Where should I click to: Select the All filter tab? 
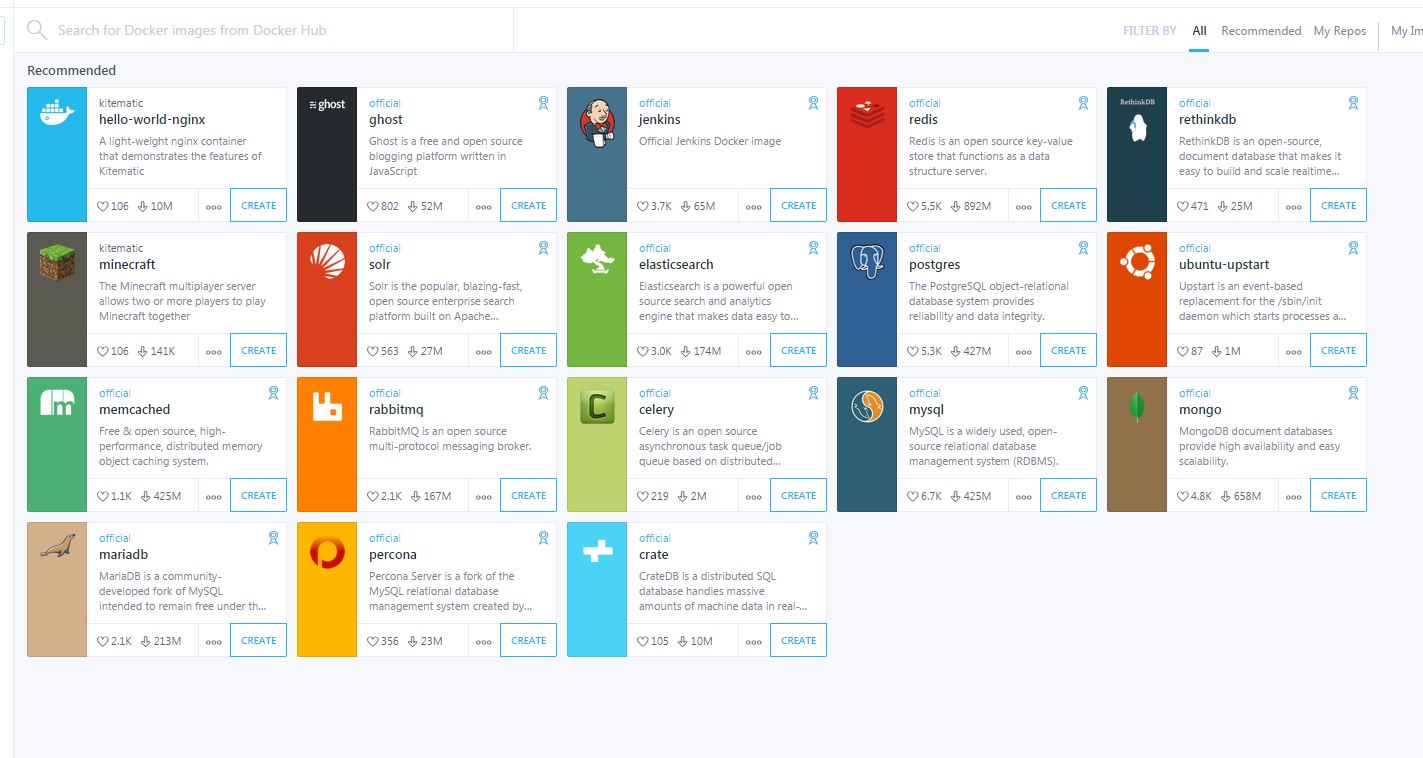point(1199,31)
